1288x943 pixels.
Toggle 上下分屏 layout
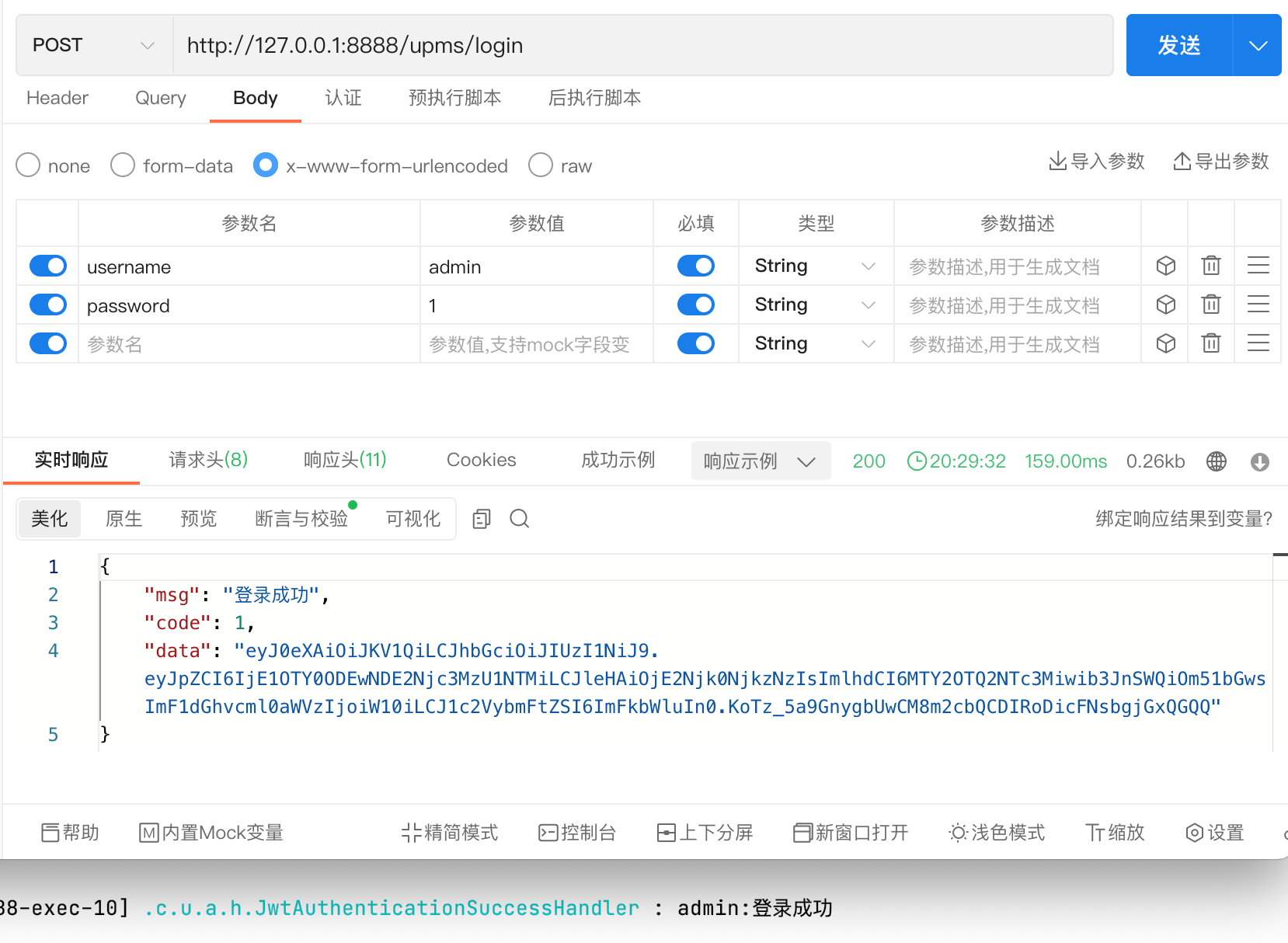705,833
